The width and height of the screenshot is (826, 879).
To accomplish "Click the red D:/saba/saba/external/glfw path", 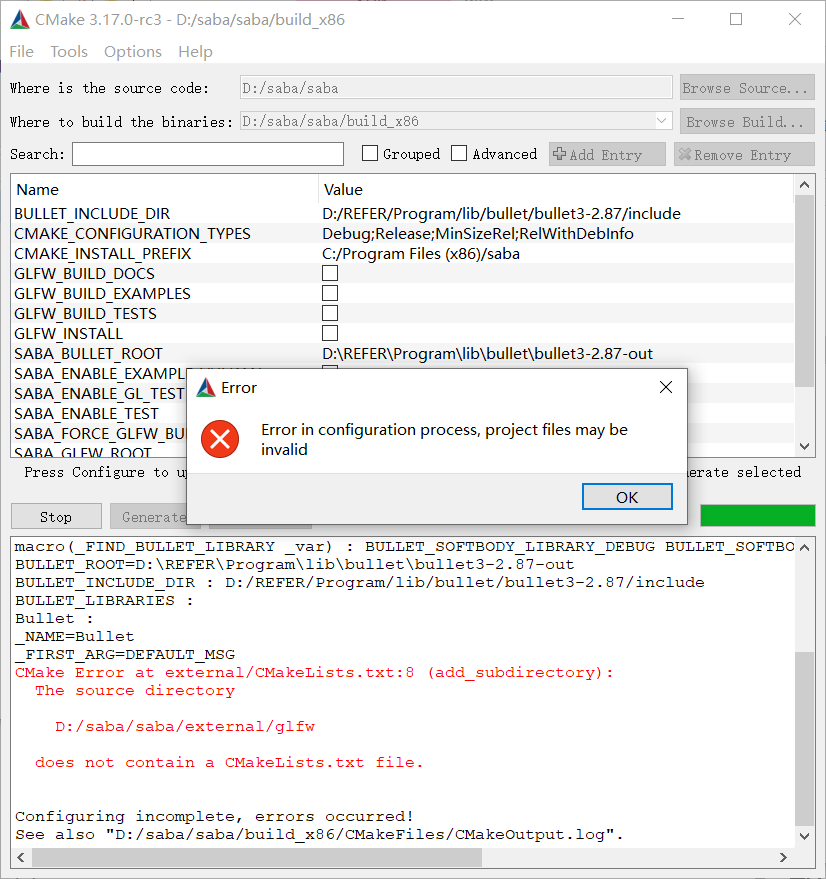I will [185, 726].
